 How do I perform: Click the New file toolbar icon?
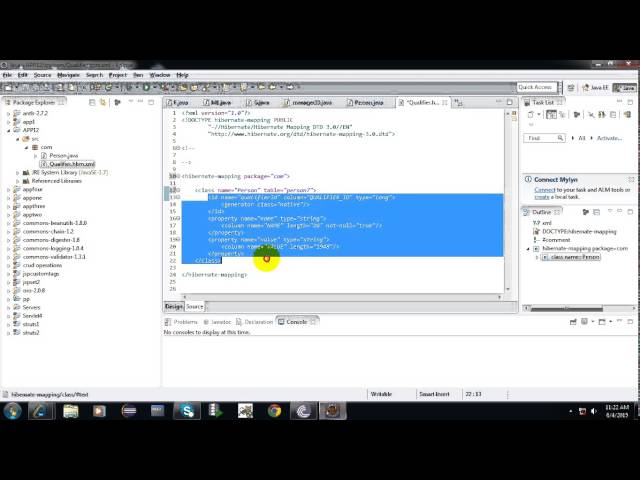tap(8, 87)
